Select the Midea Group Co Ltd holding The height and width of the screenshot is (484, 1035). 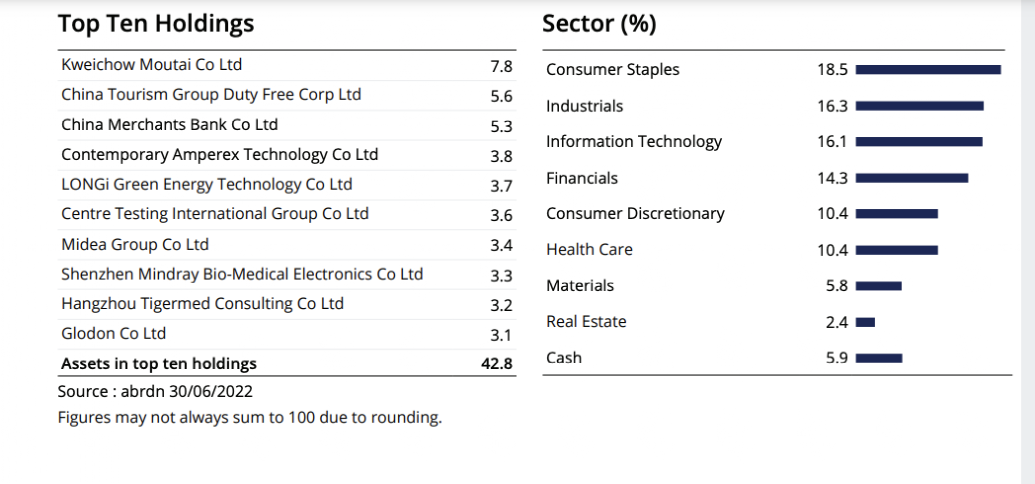click(x=135, y=244)
